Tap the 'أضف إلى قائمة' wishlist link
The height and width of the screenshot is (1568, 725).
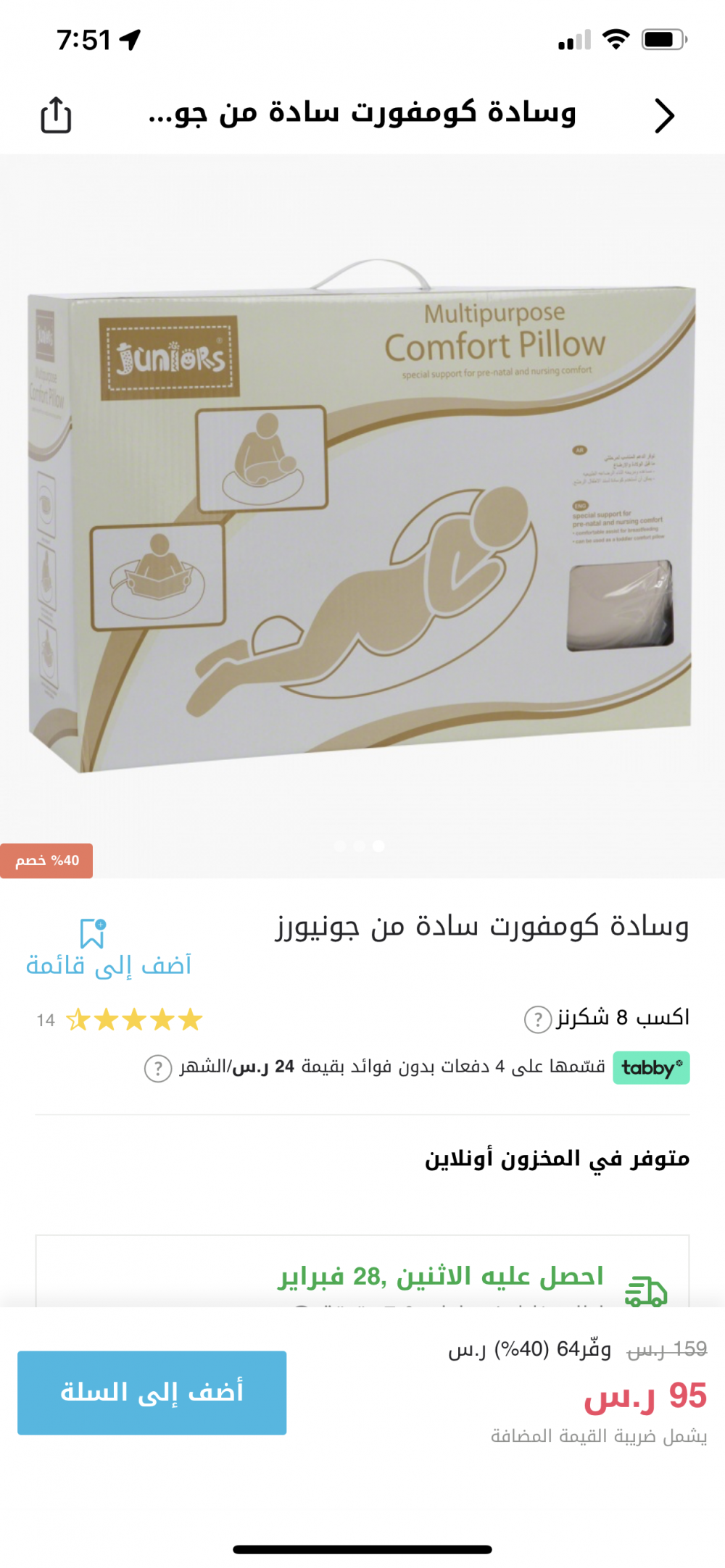(x=109, y=965)
